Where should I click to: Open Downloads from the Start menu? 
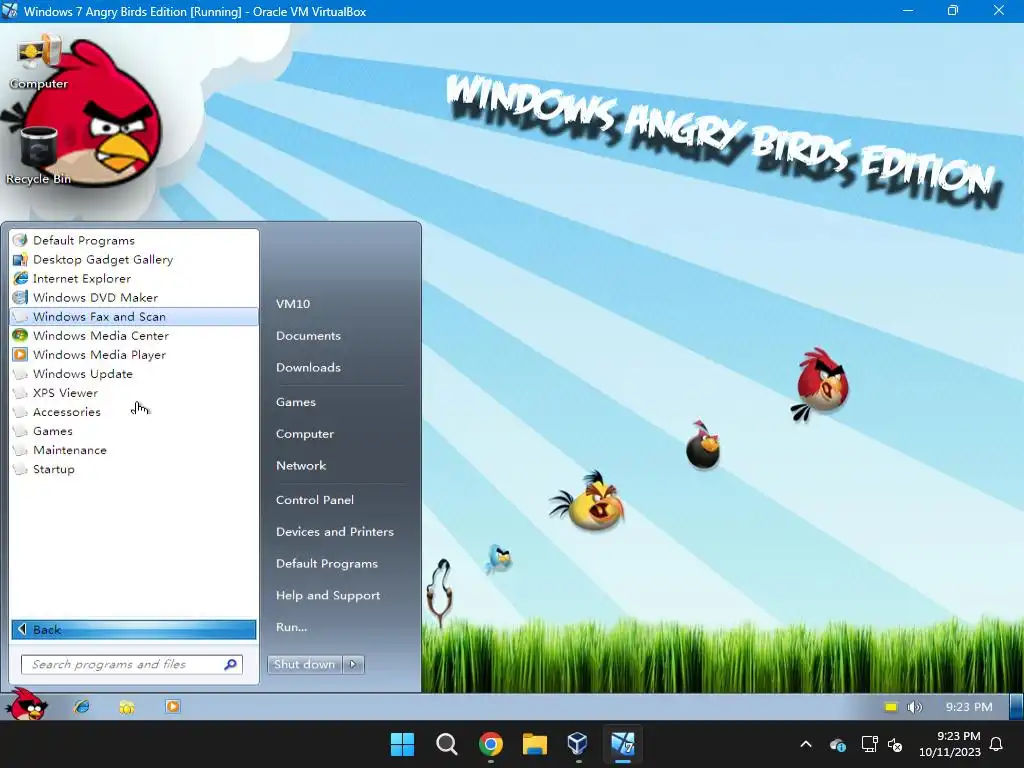click(x=308, y=368)
